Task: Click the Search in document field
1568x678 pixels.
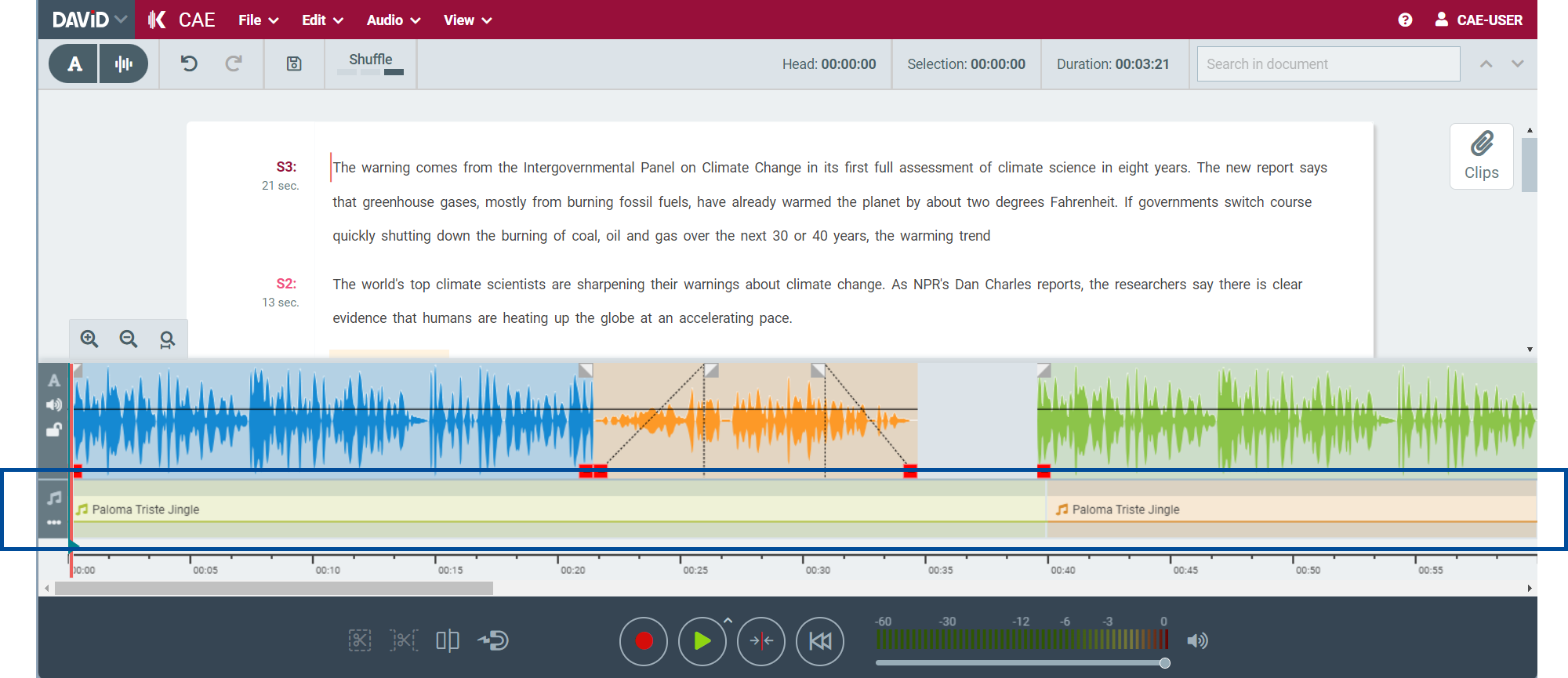Action: [1328, 63]
